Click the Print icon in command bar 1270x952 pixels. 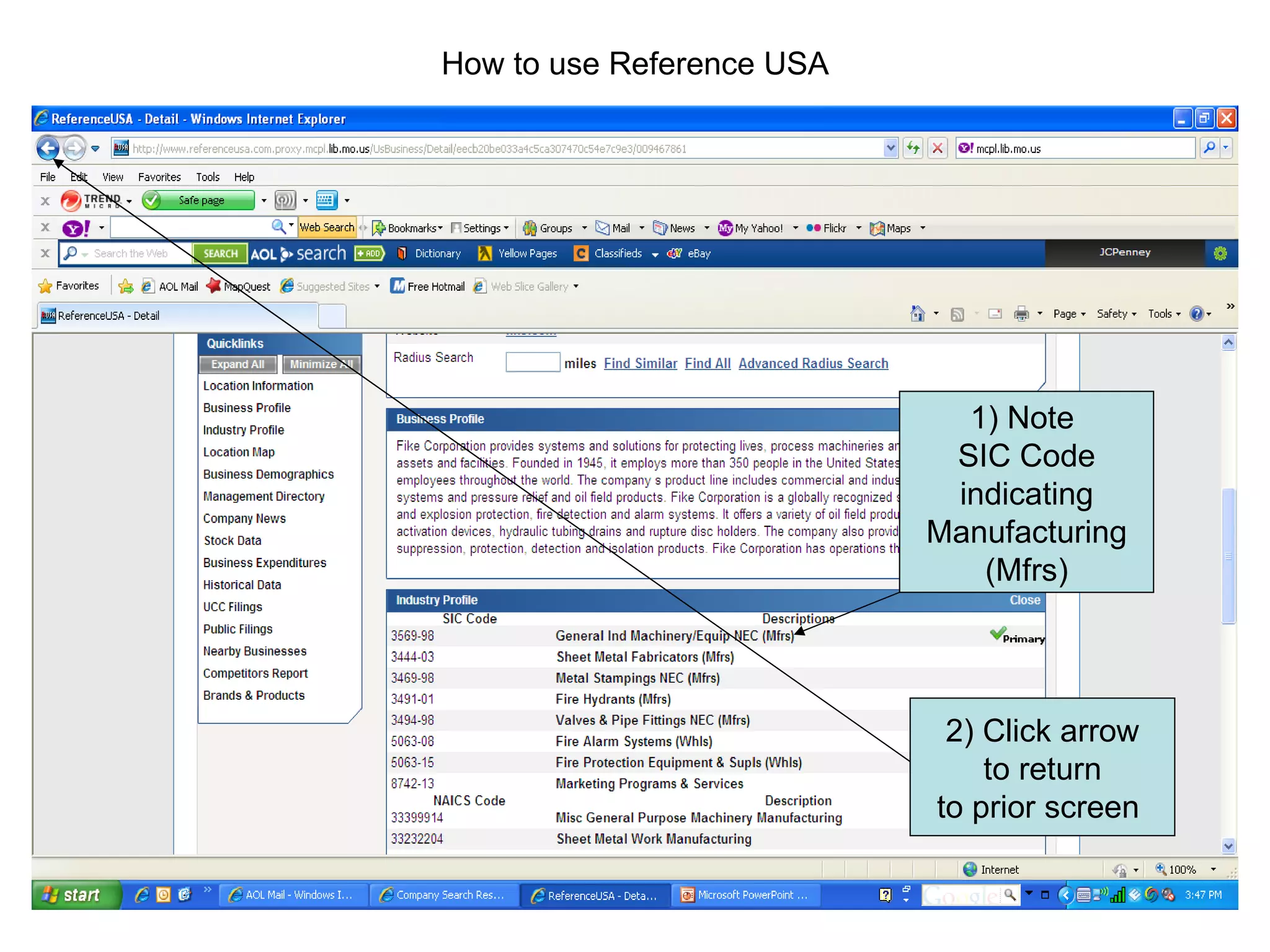pos(1021,314)
